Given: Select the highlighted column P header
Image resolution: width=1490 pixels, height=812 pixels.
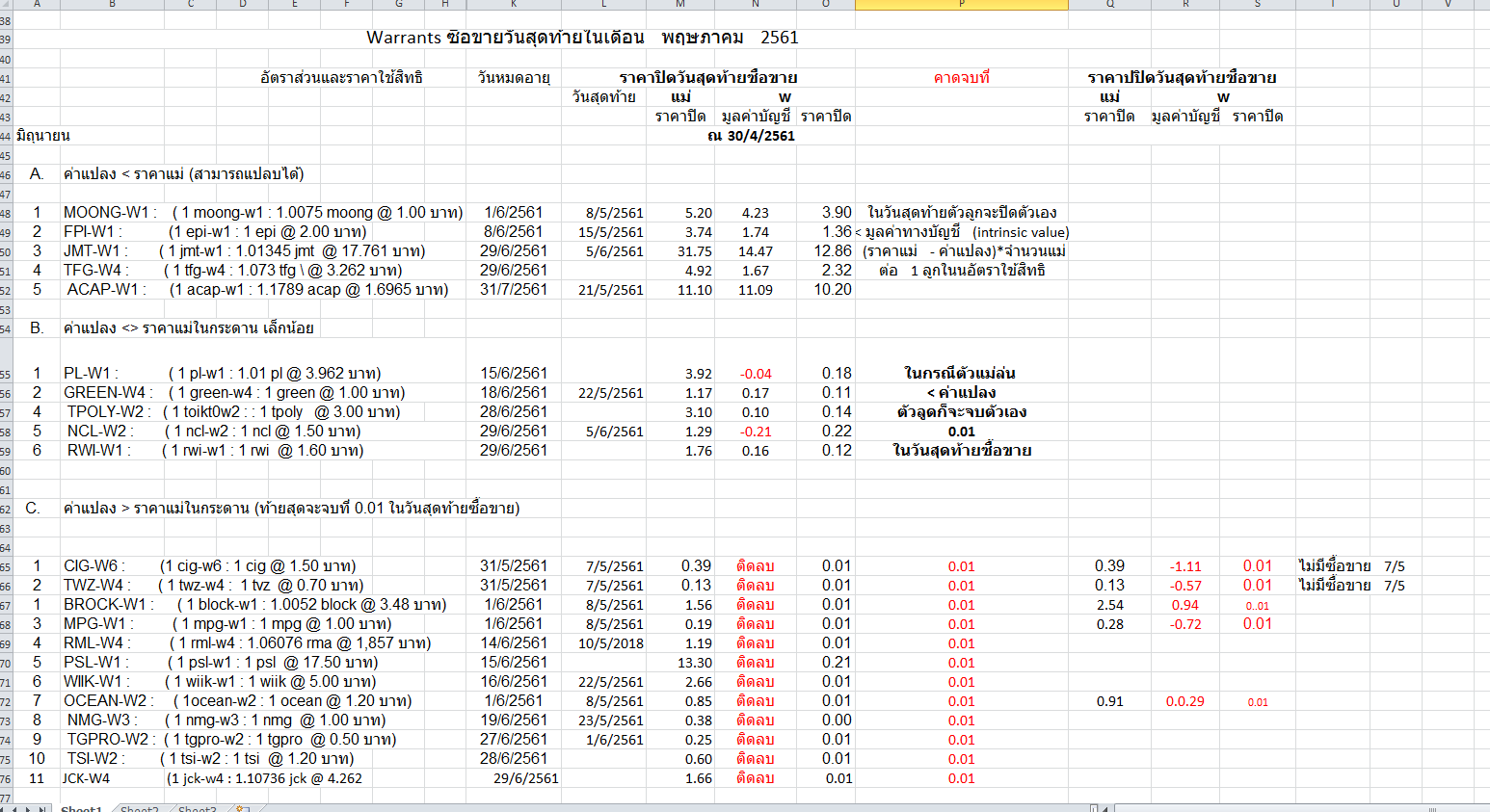Looking at the screenshot, I should 961,5.
